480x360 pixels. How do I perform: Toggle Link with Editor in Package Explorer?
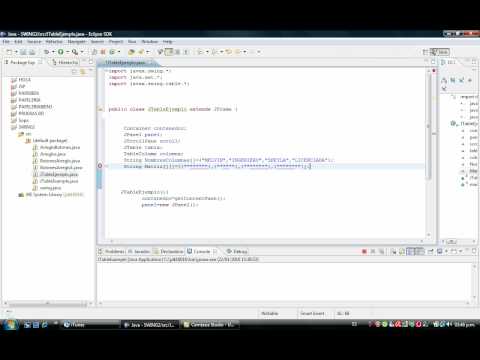pos(83,71)
